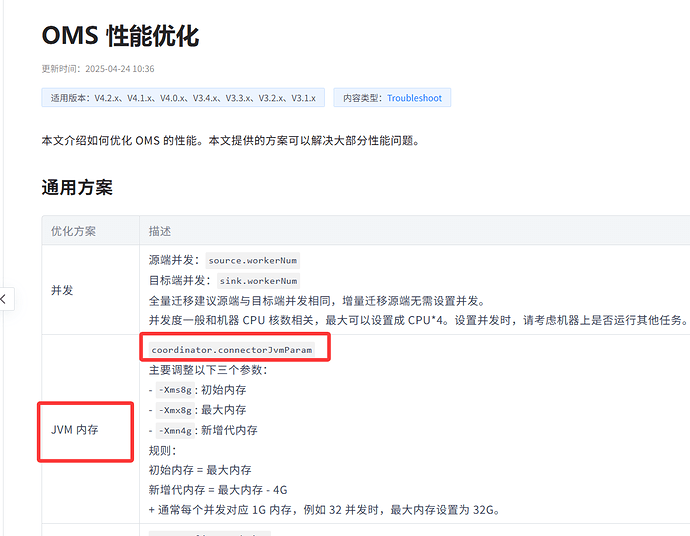Select the -Xms8g code parameter

tap(175, 390)
